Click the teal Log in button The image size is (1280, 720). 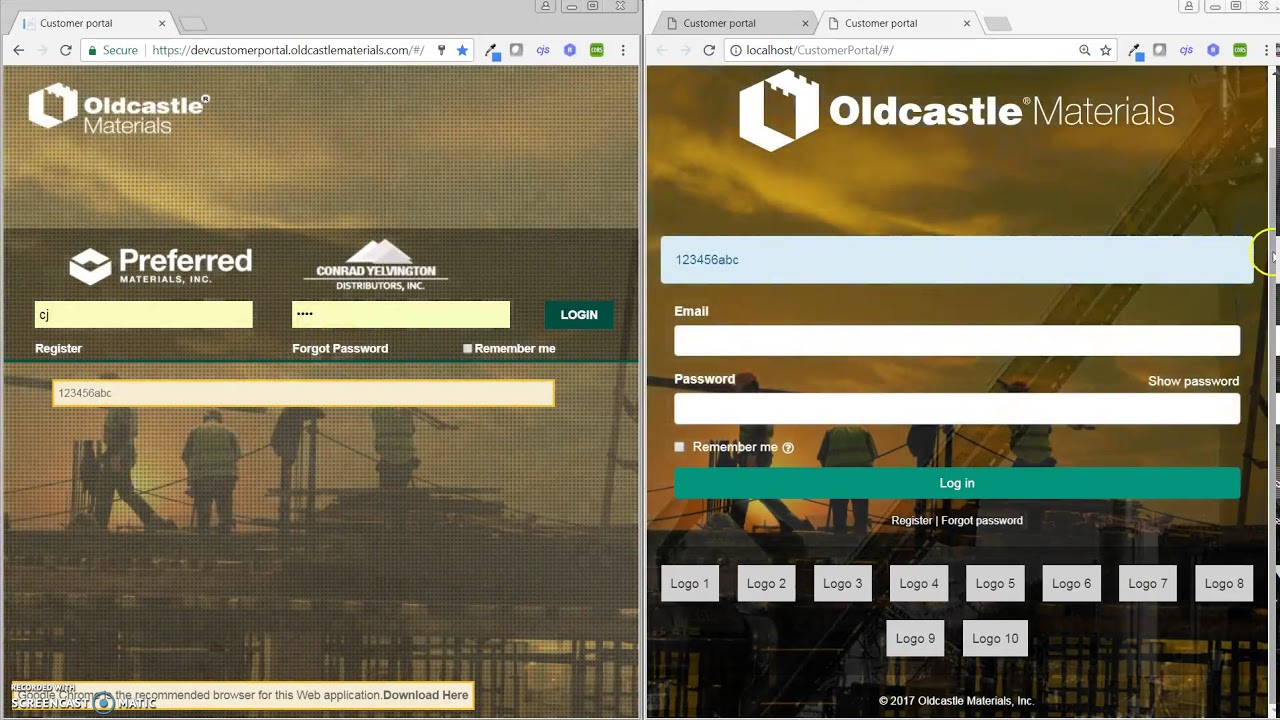tap(957, 483)
